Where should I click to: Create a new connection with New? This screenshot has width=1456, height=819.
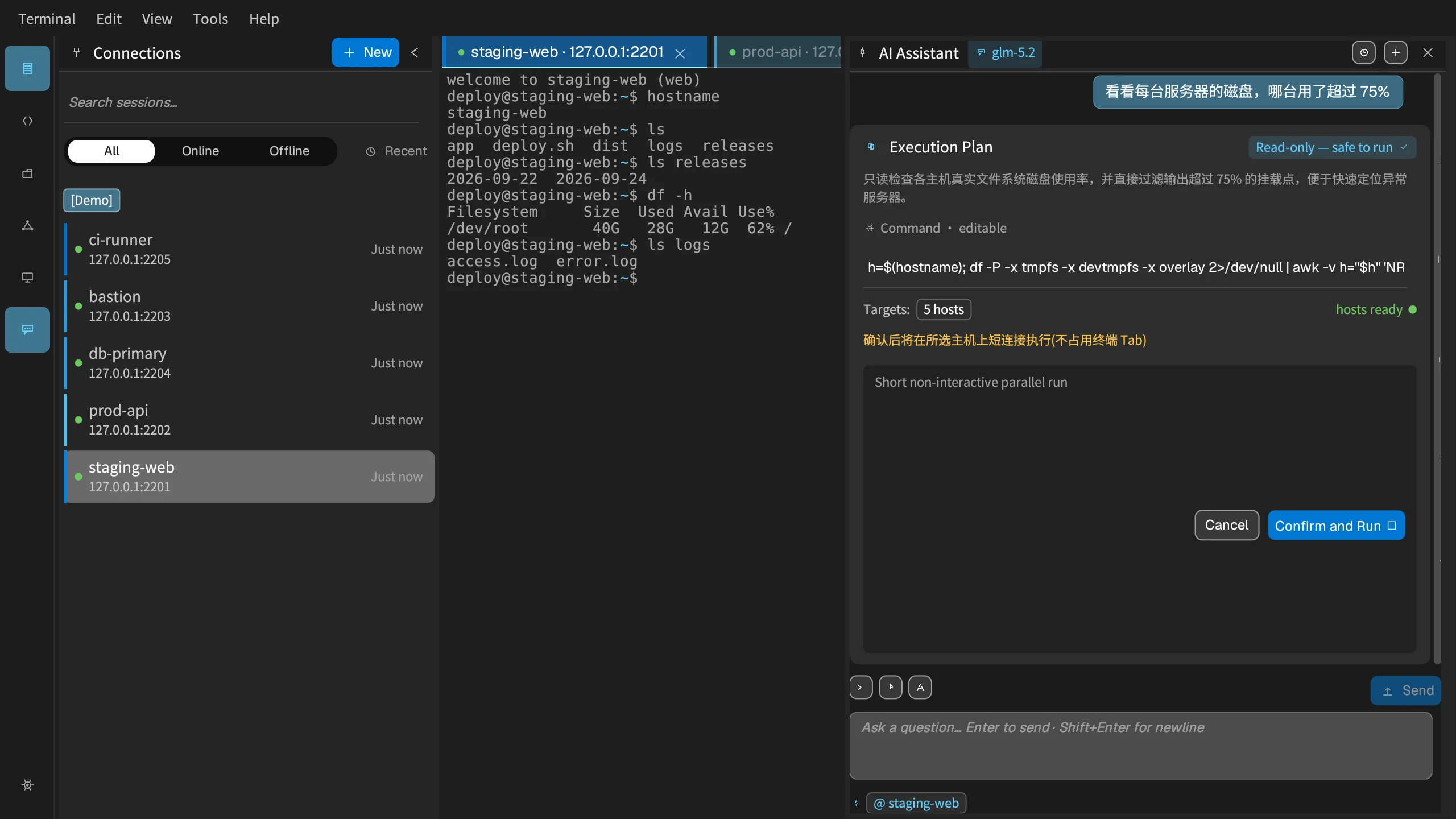365,52
